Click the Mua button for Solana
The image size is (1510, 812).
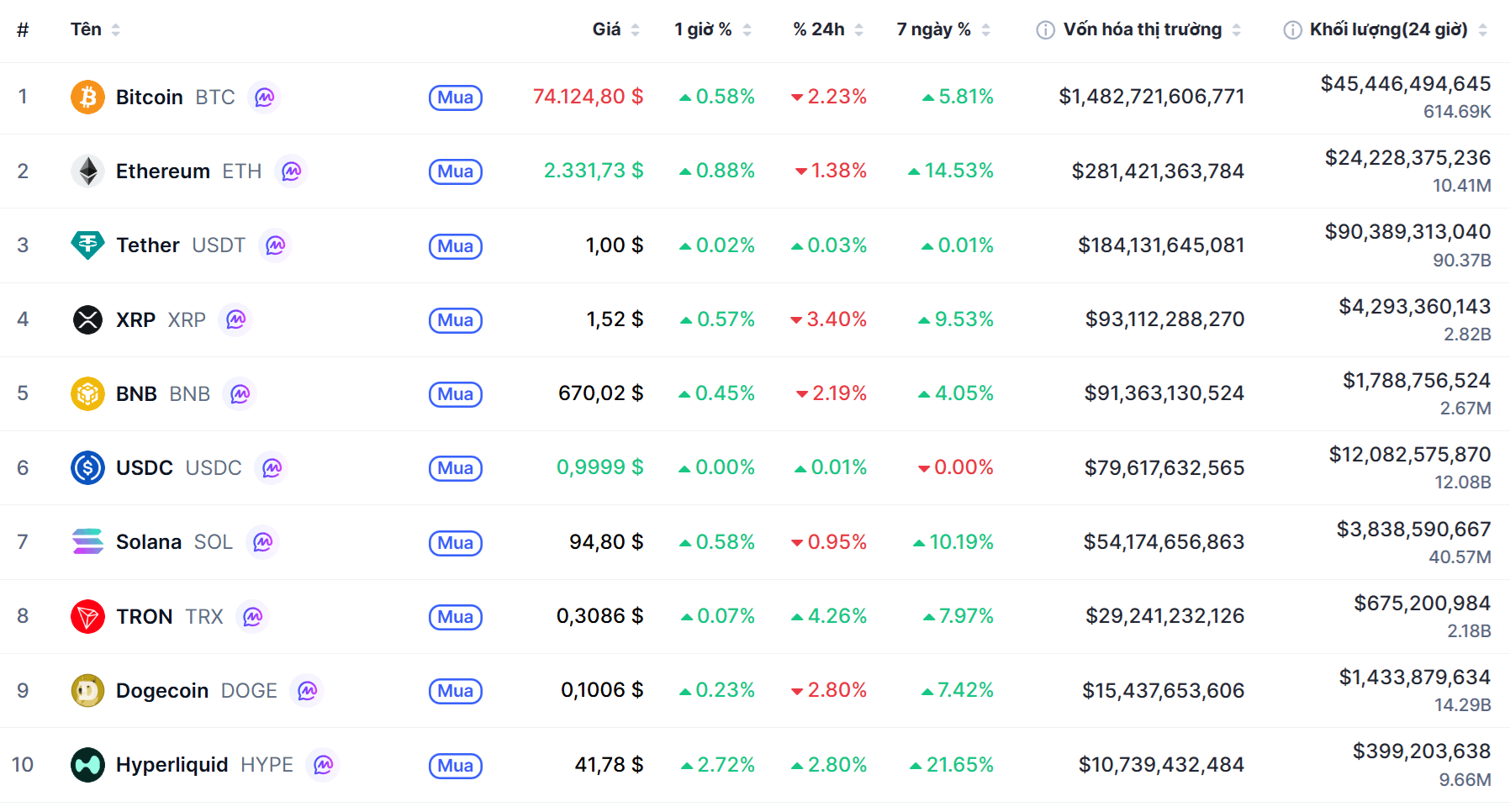(x=456, y=543)
